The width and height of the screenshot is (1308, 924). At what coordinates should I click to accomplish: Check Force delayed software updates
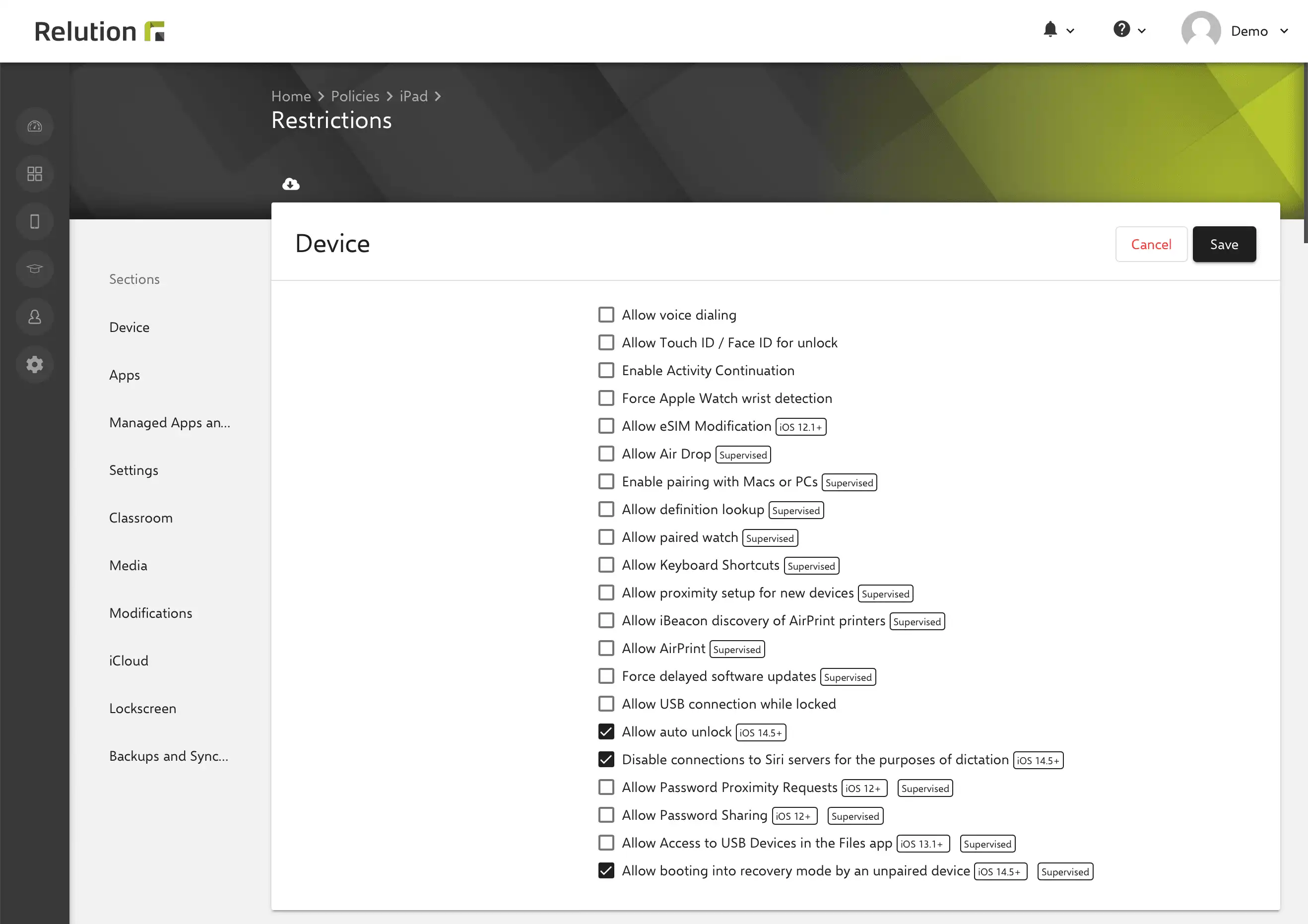(x=606, y=676)
